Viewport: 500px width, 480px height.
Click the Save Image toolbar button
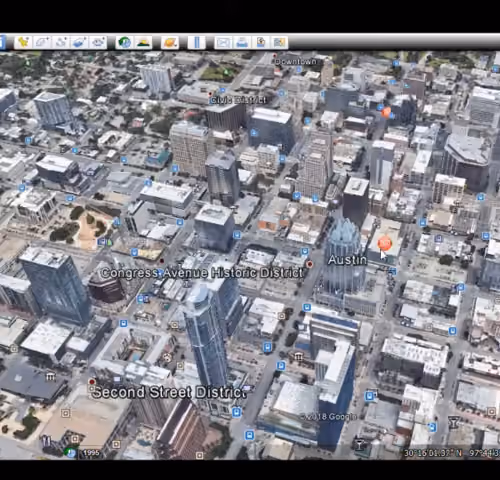tap(261, 42)
